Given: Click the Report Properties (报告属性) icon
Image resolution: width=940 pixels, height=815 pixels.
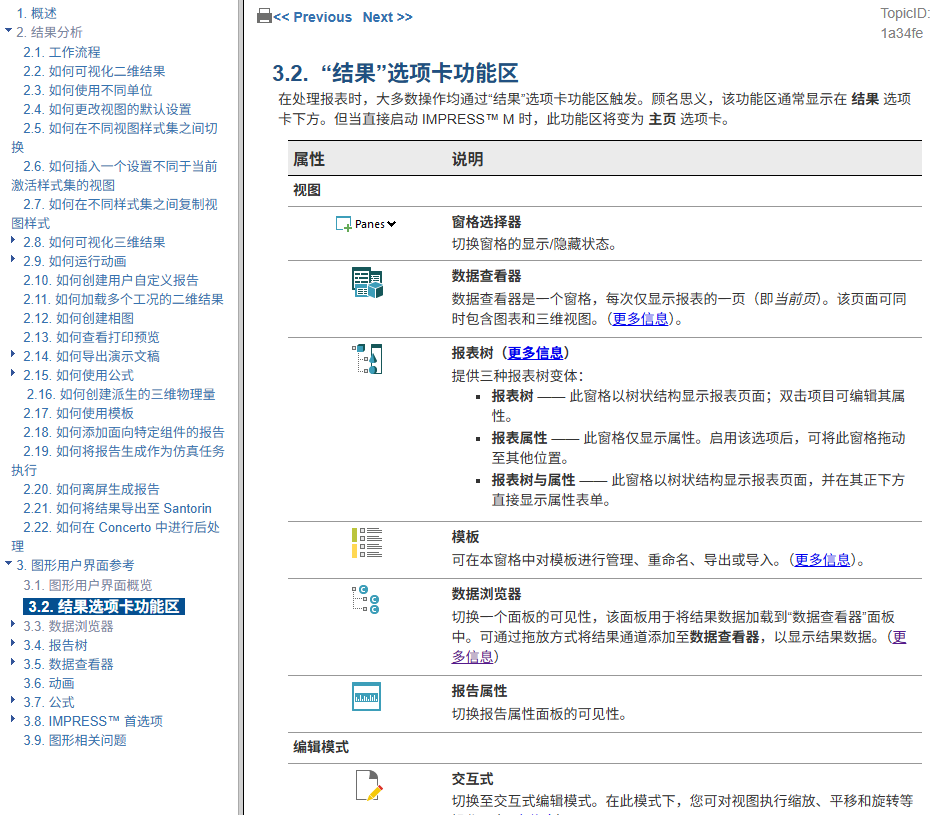Looking at the screenshot, I should click(366, 696).
